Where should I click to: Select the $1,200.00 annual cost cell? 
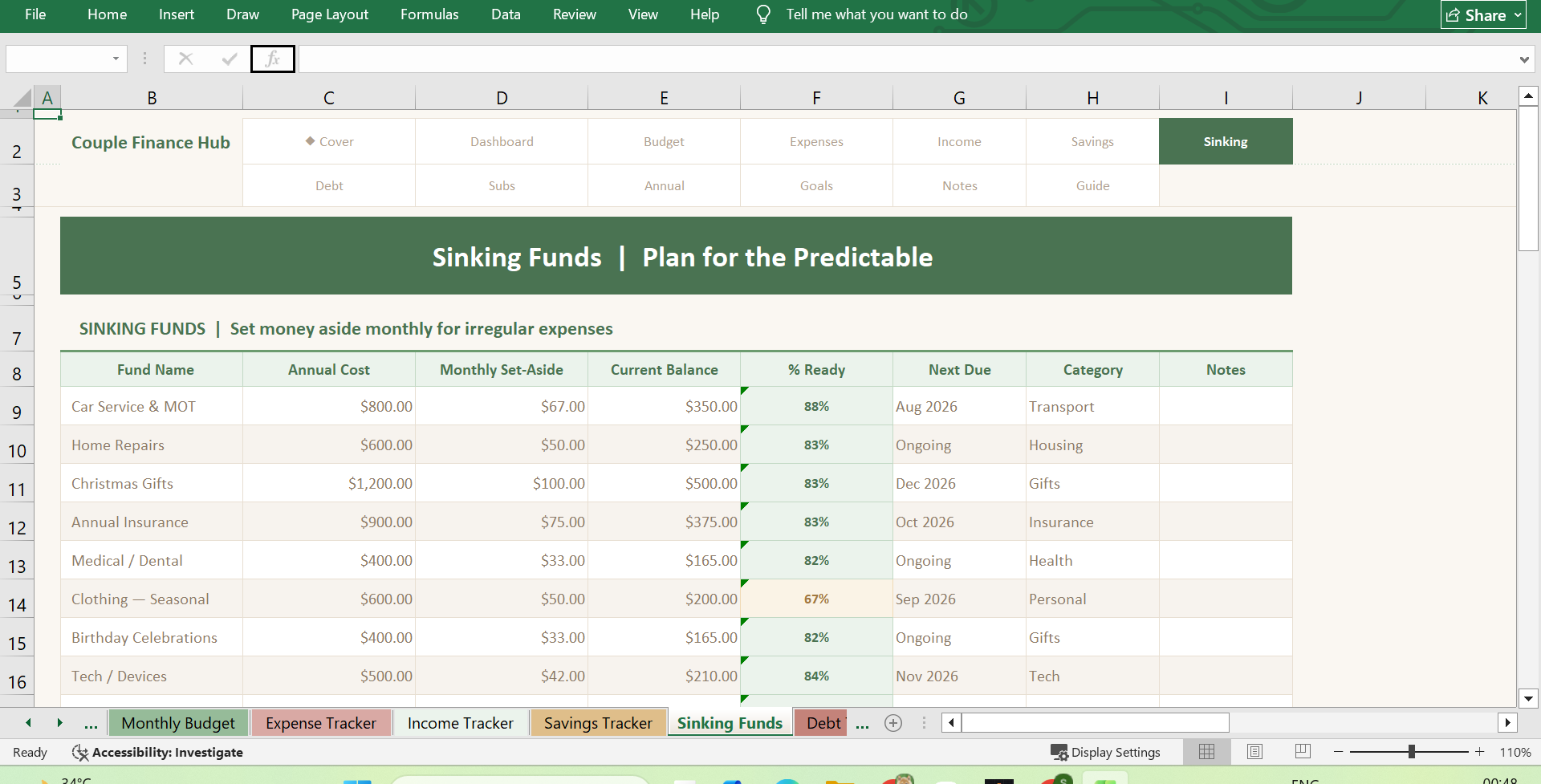pos(329,483)
